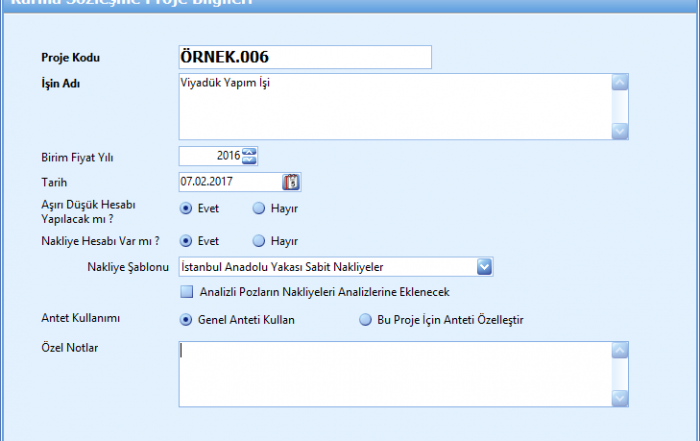
Task: Increase the Birim Fiyat Yılı year
Action: pos(250,151)
